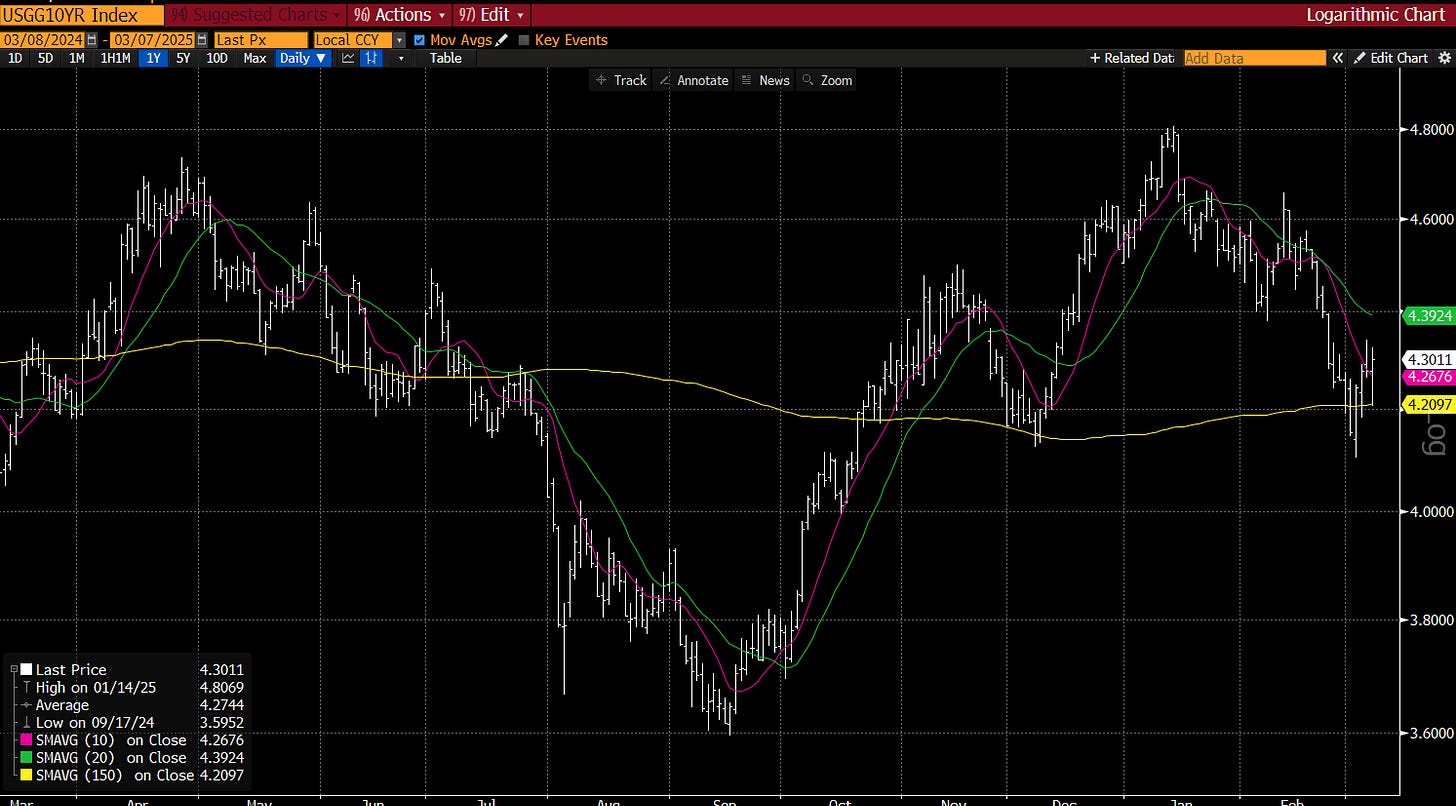Show the News overlay on the chart

point(766,80)
